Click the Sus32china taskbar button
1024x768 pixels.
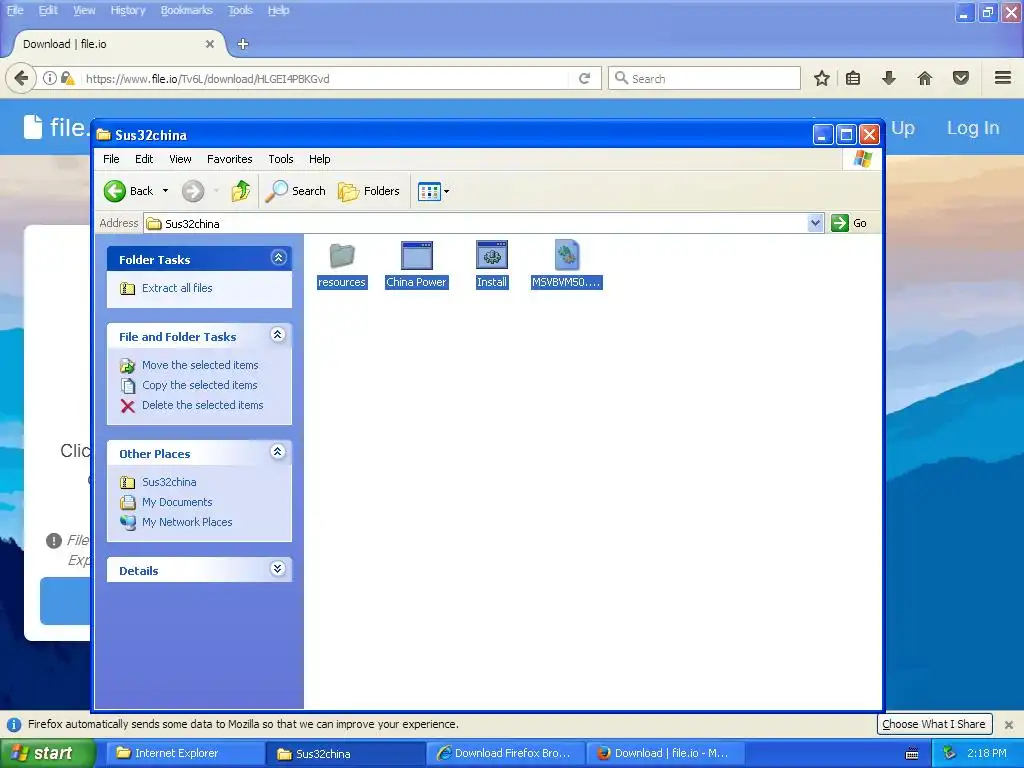346,754
